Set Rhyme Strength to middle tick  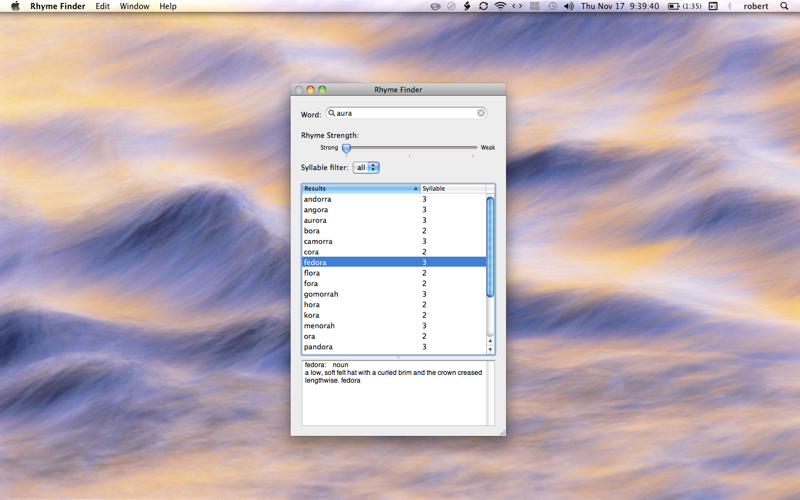click(x=410, y=147)
